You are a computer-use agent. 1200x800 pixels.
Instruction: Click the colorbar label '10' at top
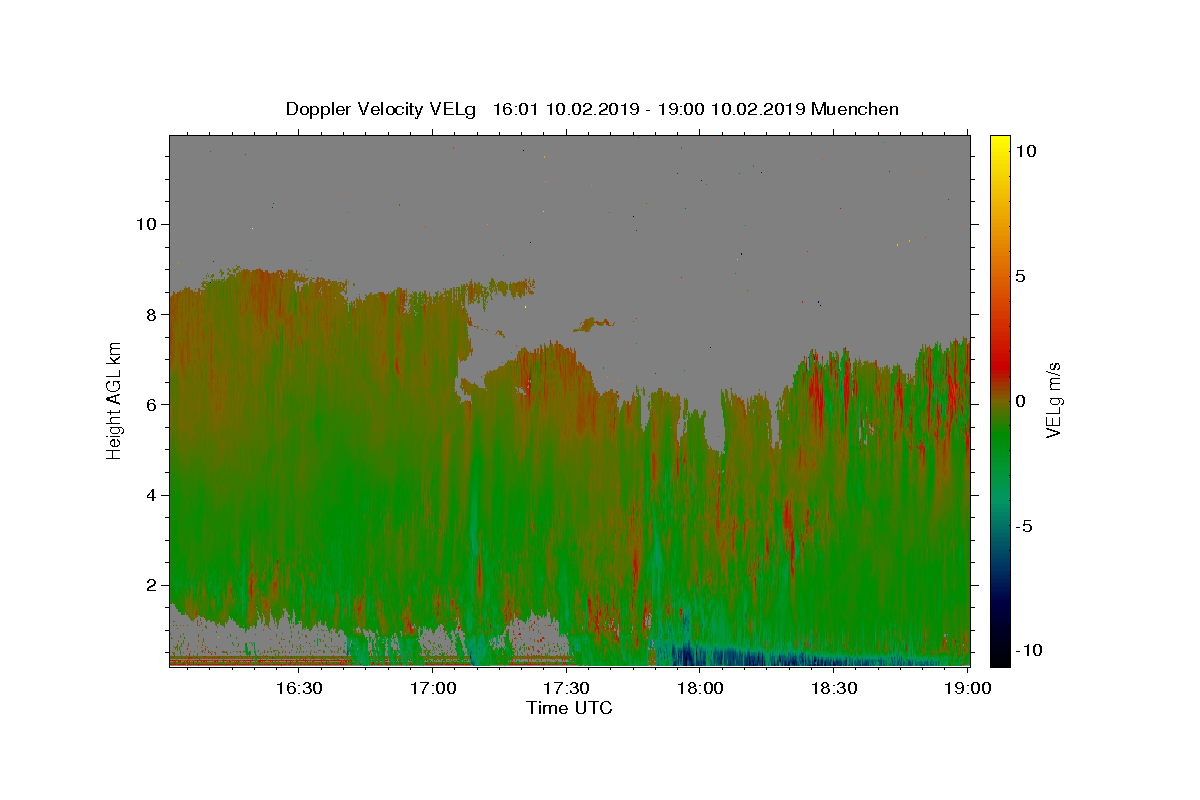point(1025,151)
